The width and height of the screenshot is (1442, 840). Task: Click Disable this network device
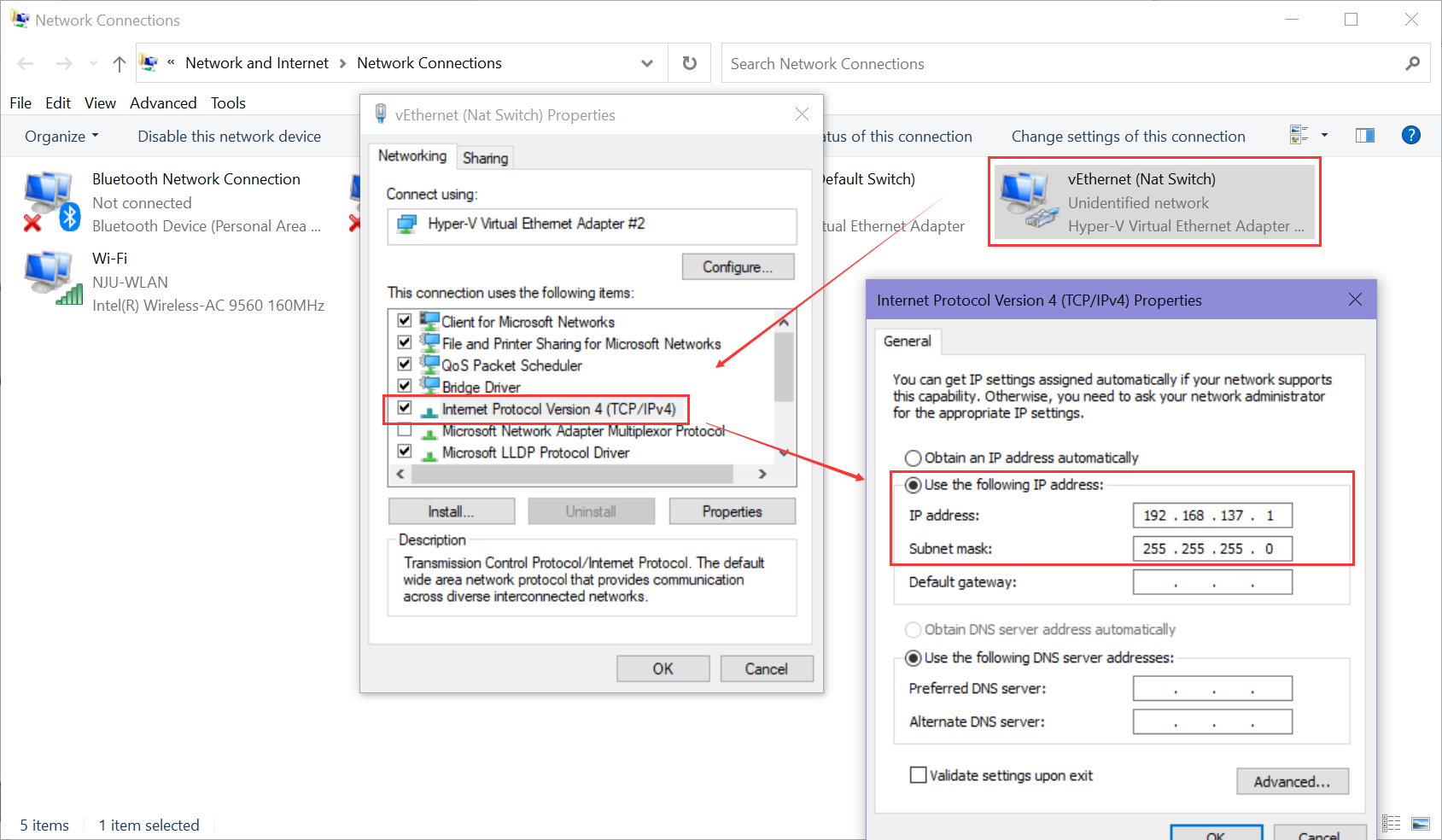tap(230, 137)
